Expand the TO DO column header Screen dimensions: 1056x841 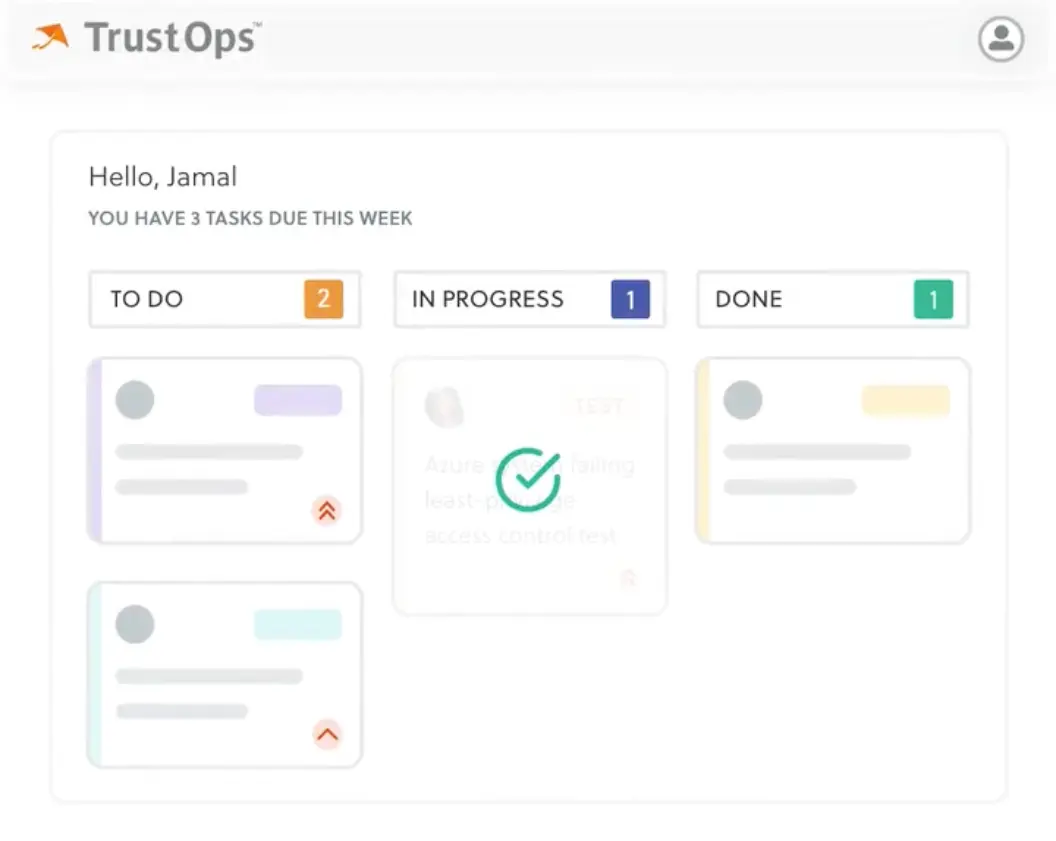coord(224,299)
